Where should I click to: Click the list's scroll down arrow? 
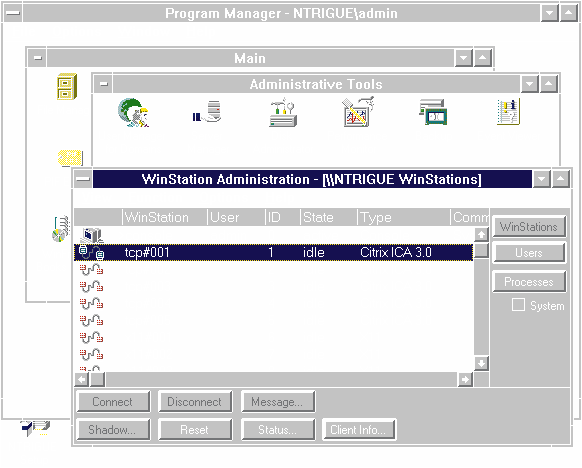pyautogui.click(x=481, y=363)
